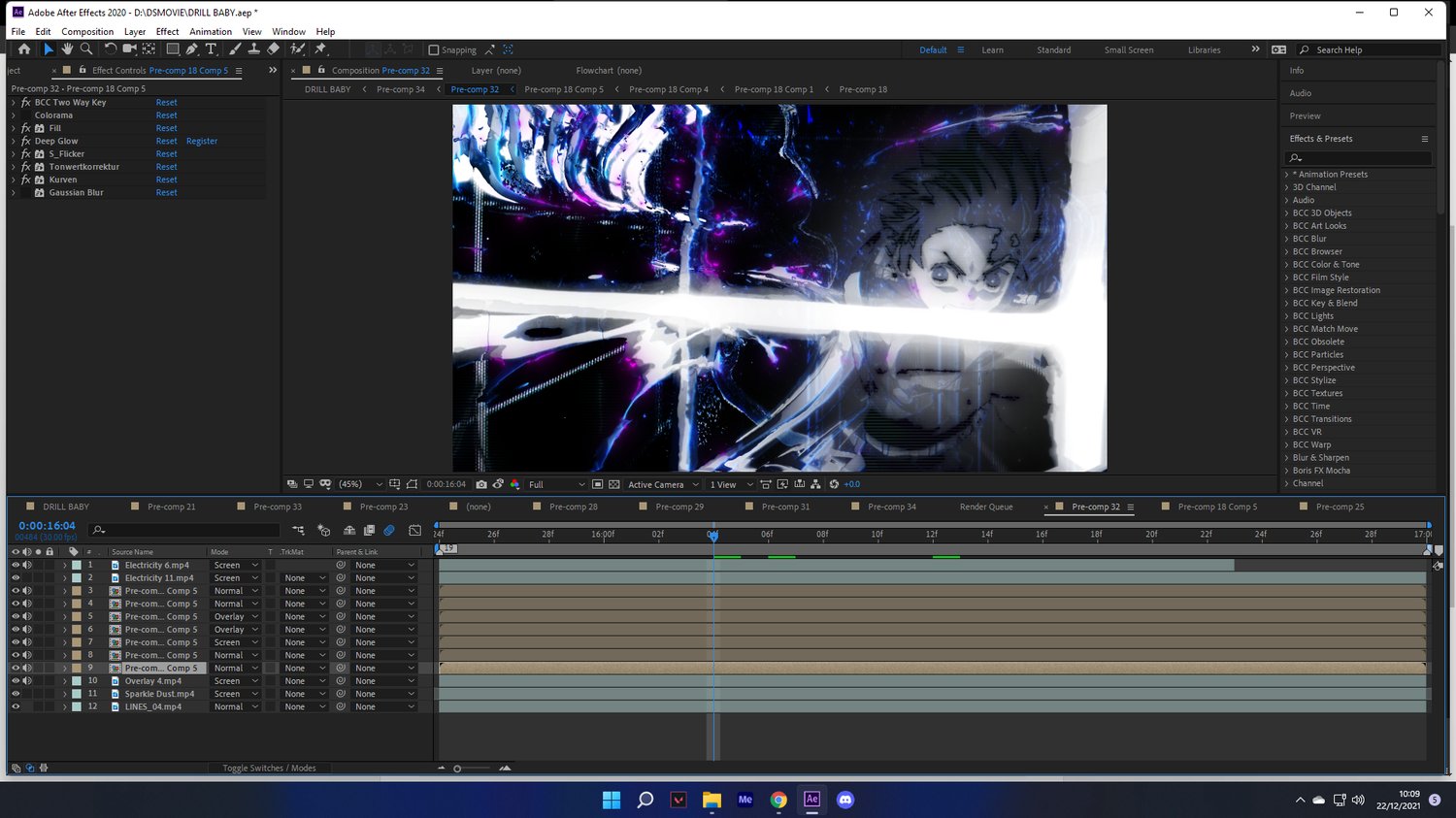Mute audio of Electricity 6.mp4 layer
Viewport: 1456px width, 818px height.
pos(27,565)
